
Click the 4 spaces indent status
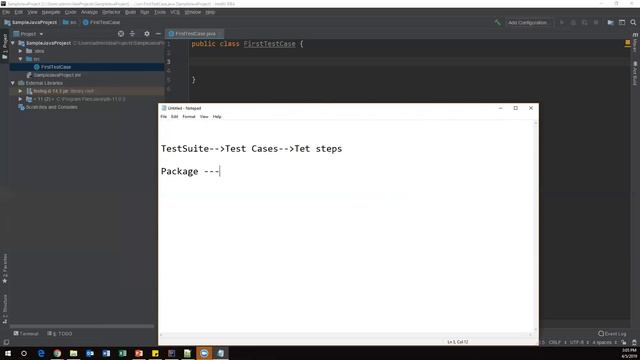[604, 342]
